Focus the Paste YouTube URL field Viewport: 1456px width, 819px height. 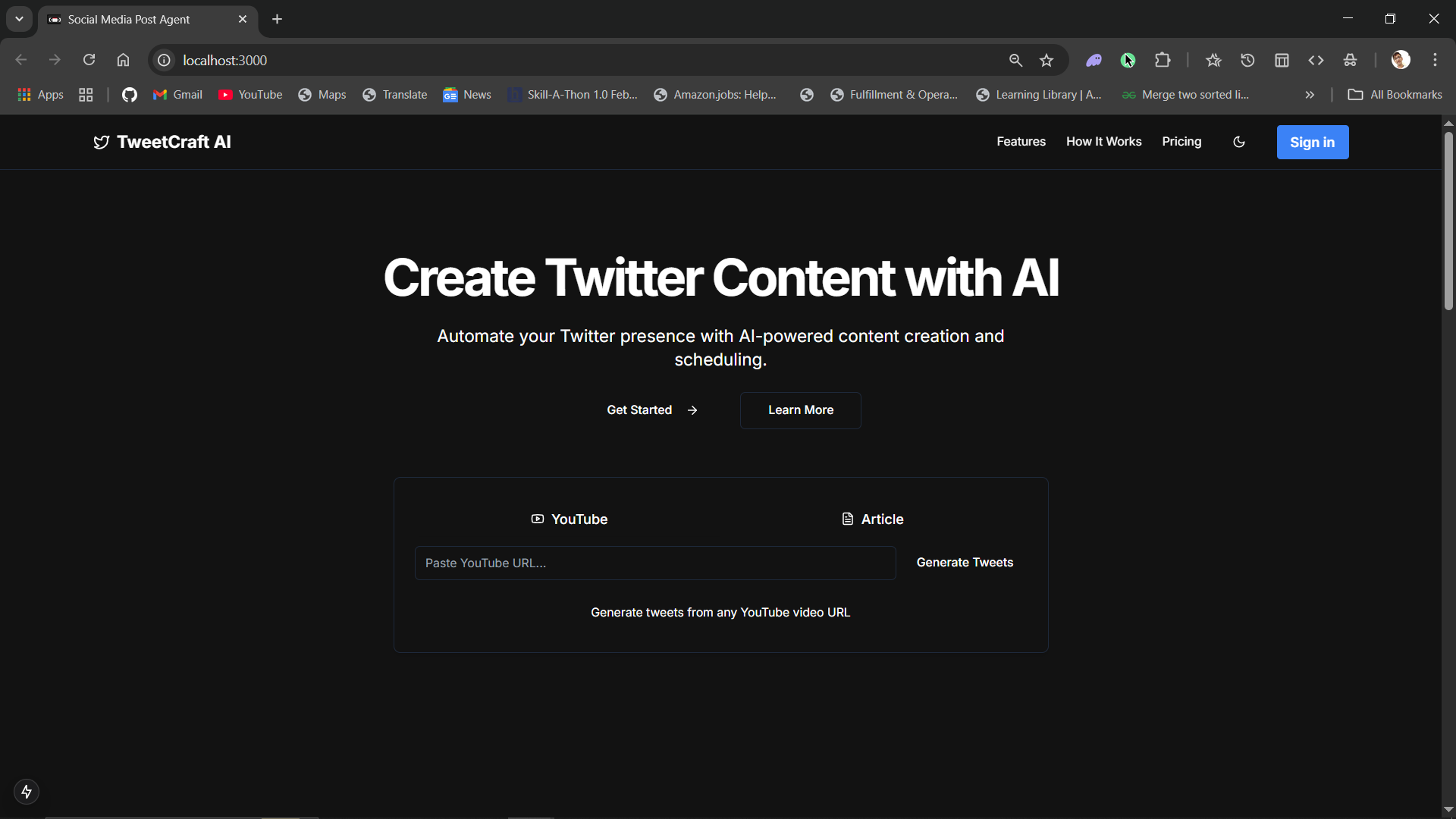(655, 563)
